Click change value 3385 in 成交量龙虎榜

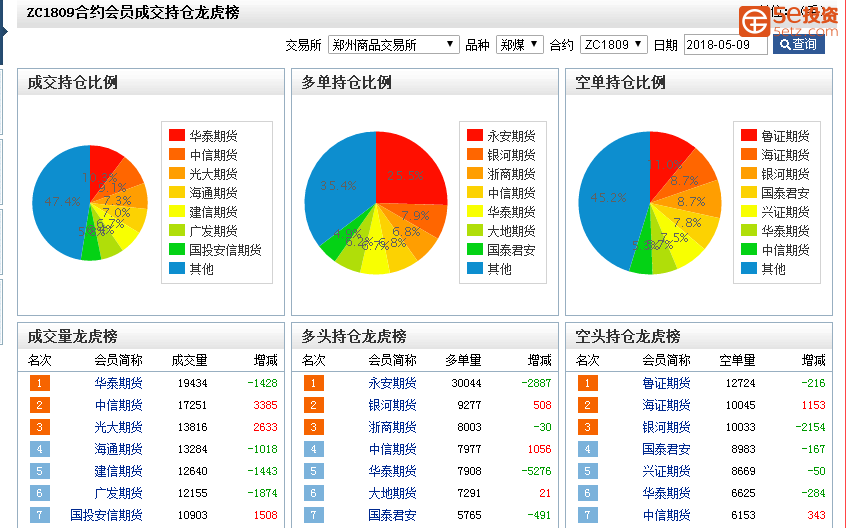(x=265, y=405)
